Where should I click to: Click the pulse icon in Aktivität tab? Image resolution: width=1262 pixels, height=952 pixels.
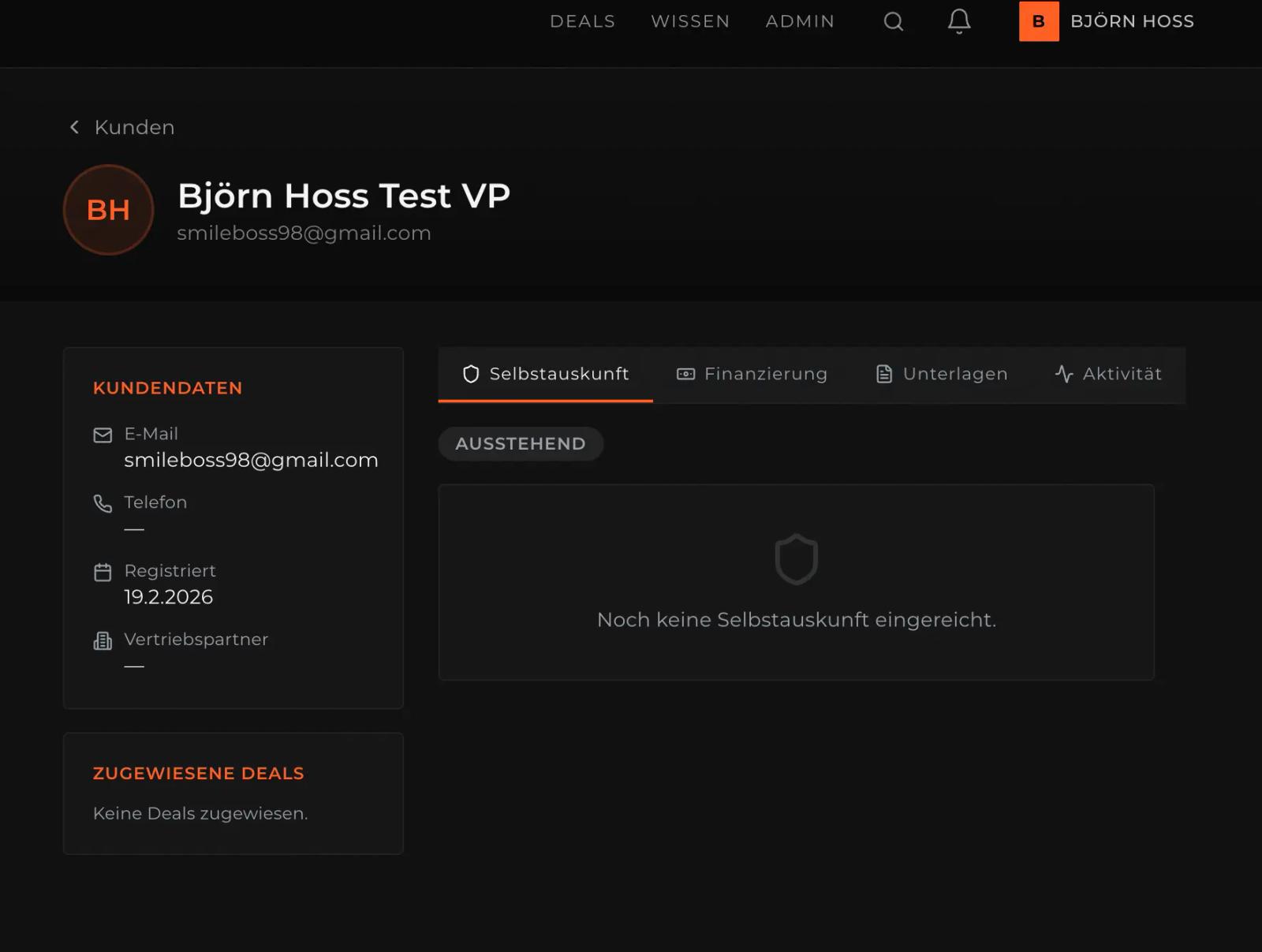pos(1064,374)
